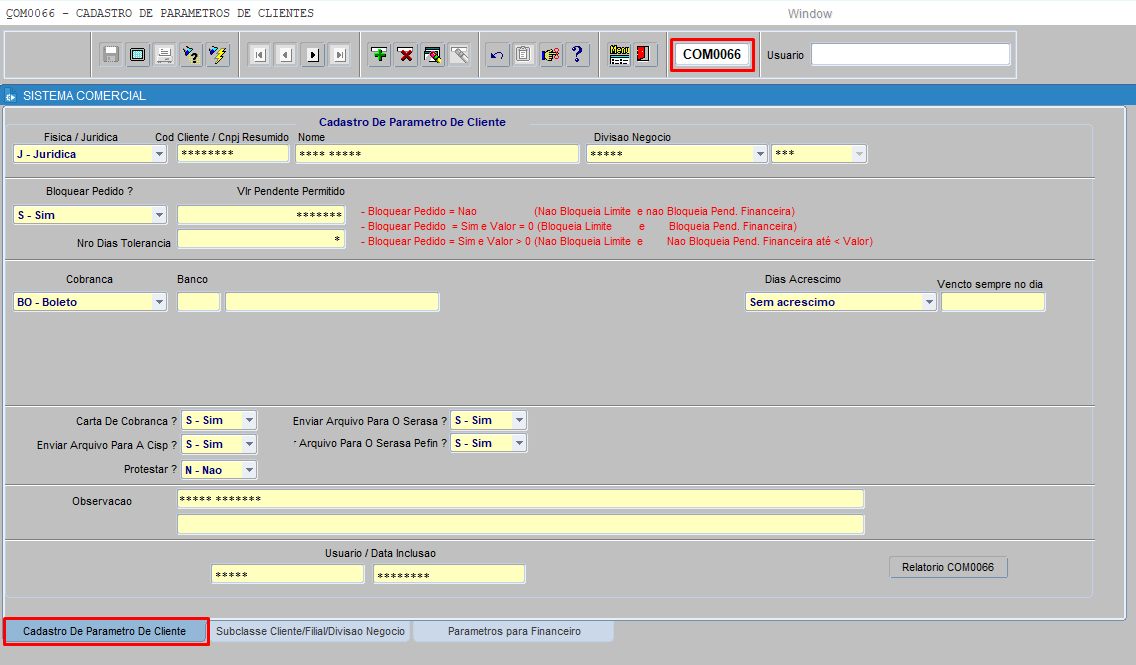Click the COM0066 screen code button
The image size is (1136, 665).
(712, 55)
